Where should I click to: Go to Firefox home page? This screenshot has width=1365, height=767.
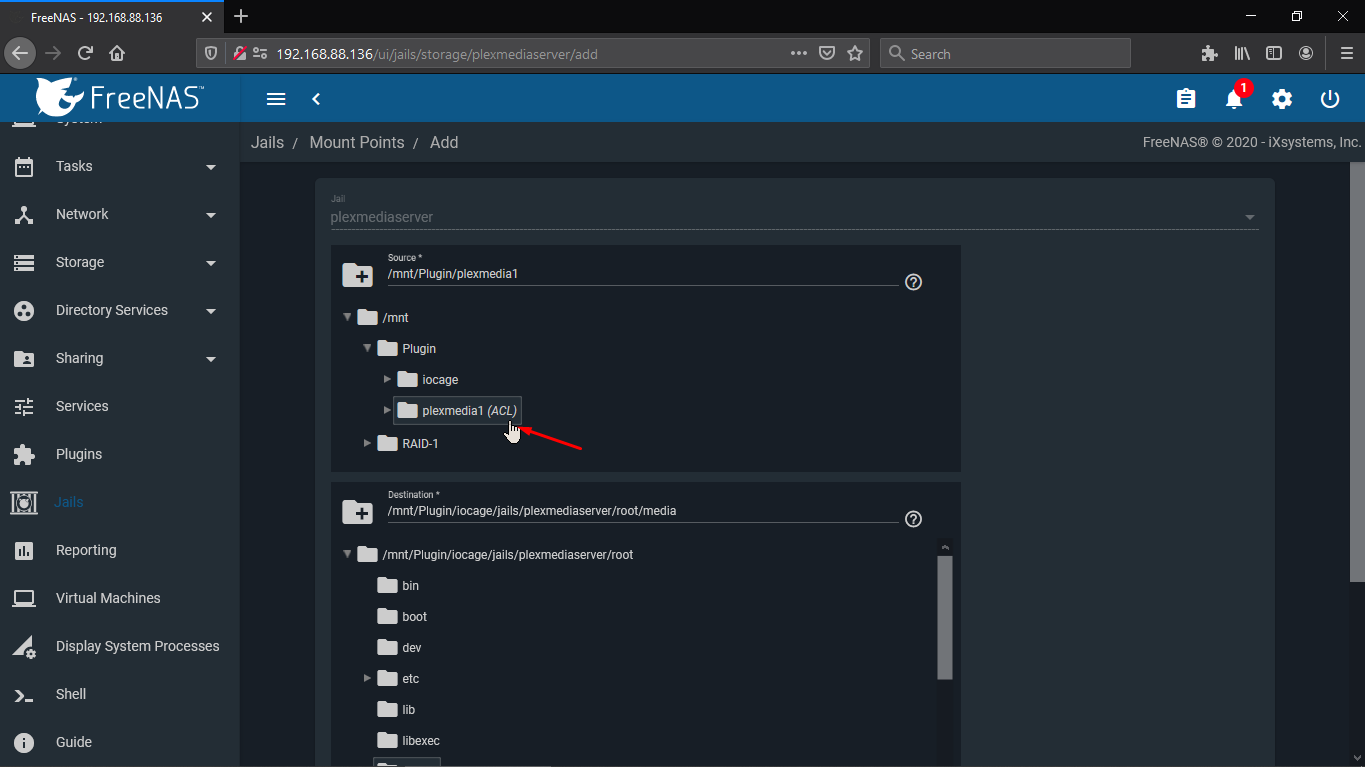click(x=117, y=53)
